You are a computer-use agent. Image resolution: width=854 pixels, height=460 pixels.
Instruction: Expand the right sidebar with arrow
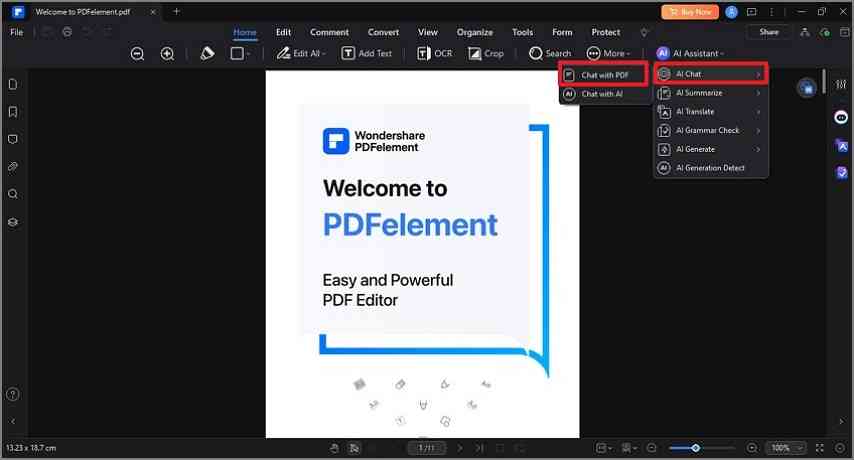coord(841,421)
